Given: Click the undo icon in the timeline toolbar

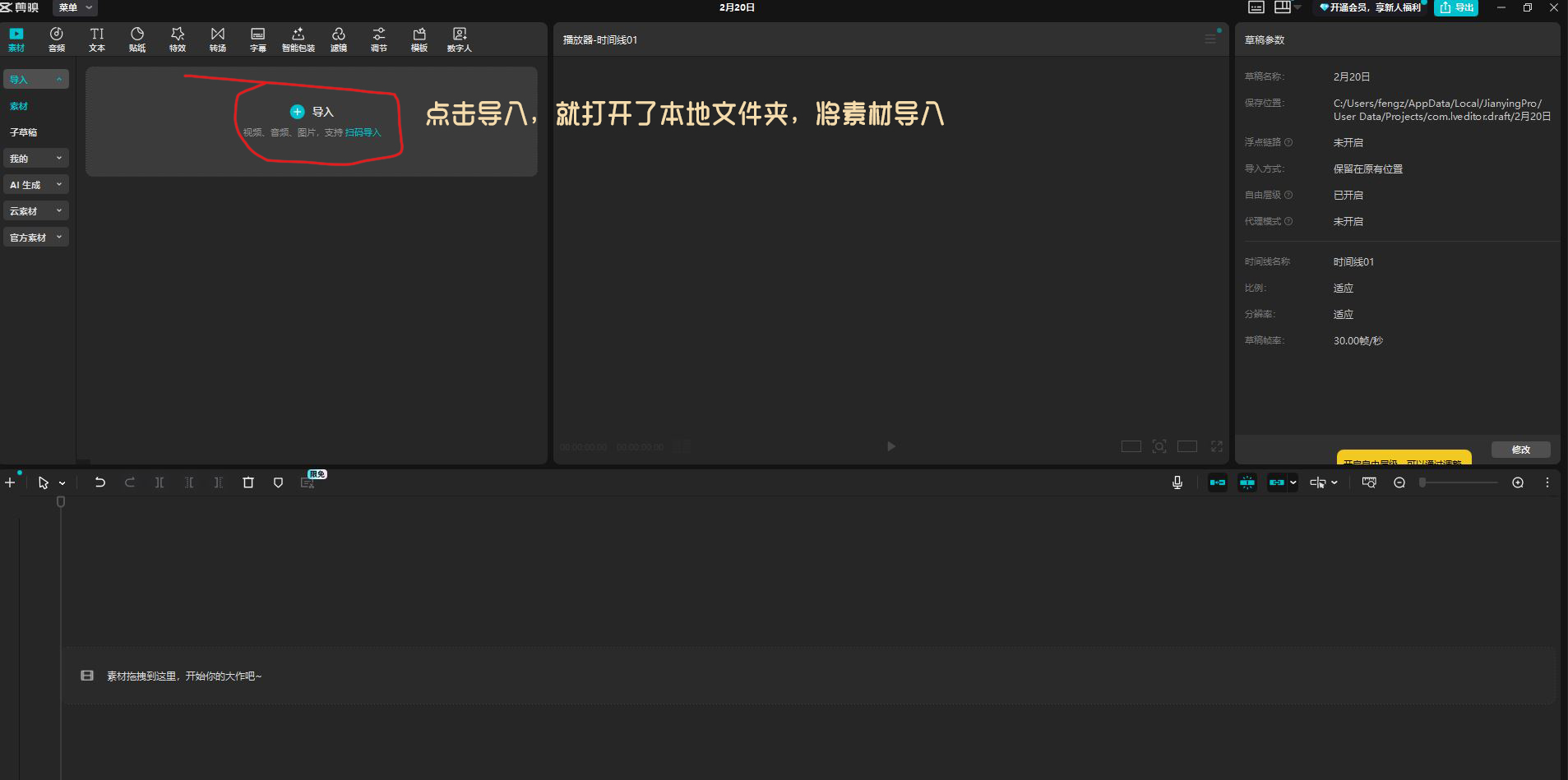Looking at the screenshot, I should 99,482.
